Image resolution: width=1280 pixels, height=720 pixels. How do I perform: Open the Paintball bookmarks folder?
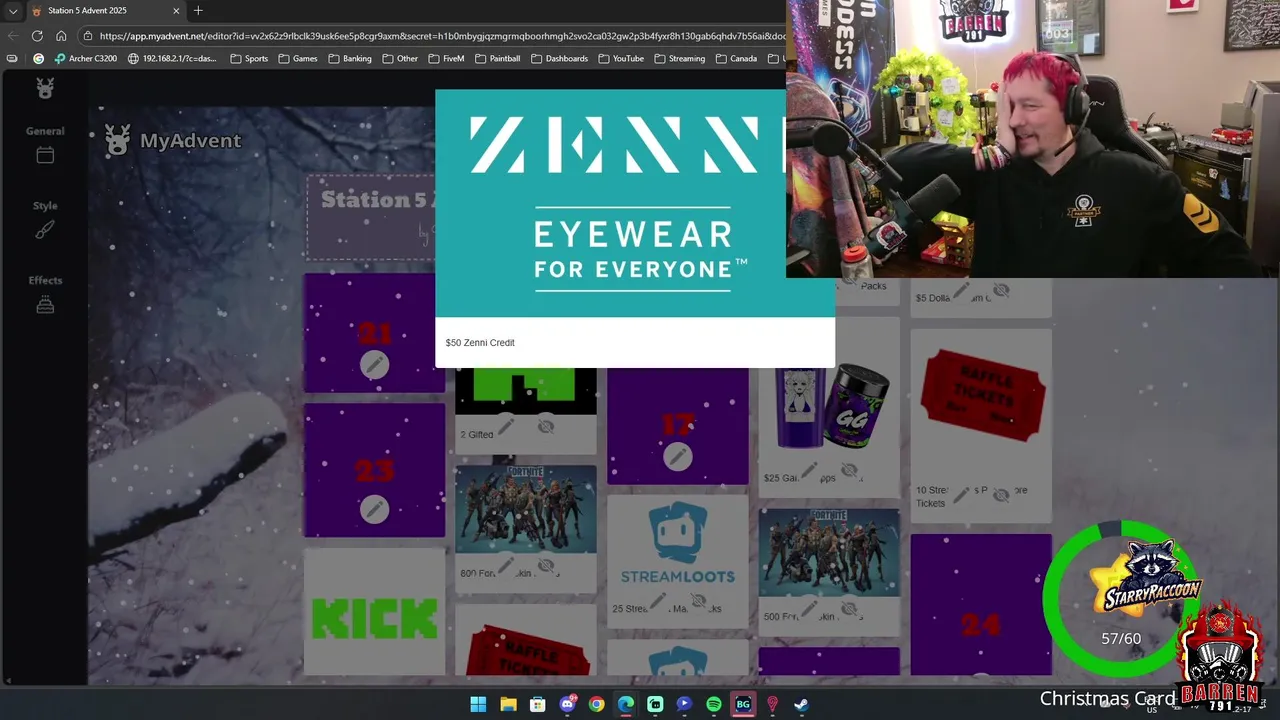(x=497, y=59)
